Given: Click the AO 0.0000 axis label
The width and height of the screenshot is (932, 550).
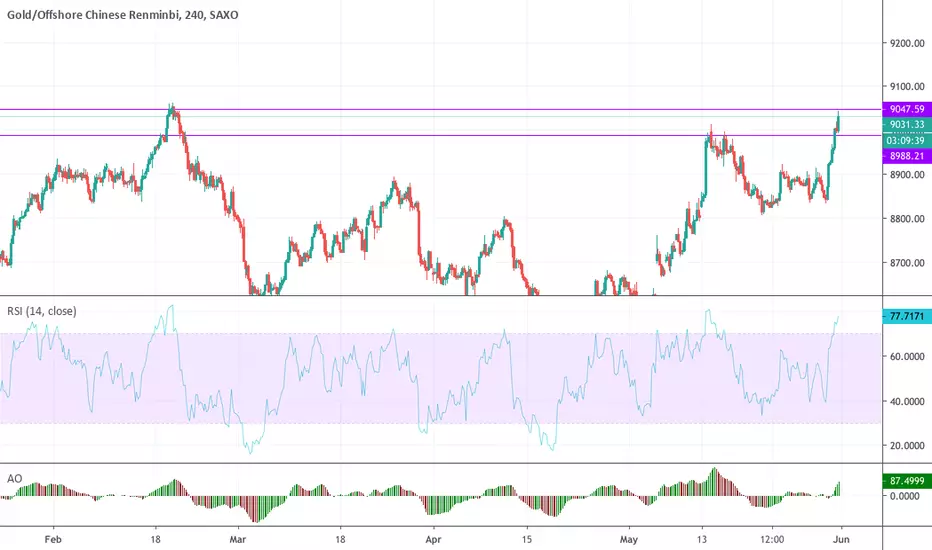Looking at the screenshot, I should coord(905,496).
